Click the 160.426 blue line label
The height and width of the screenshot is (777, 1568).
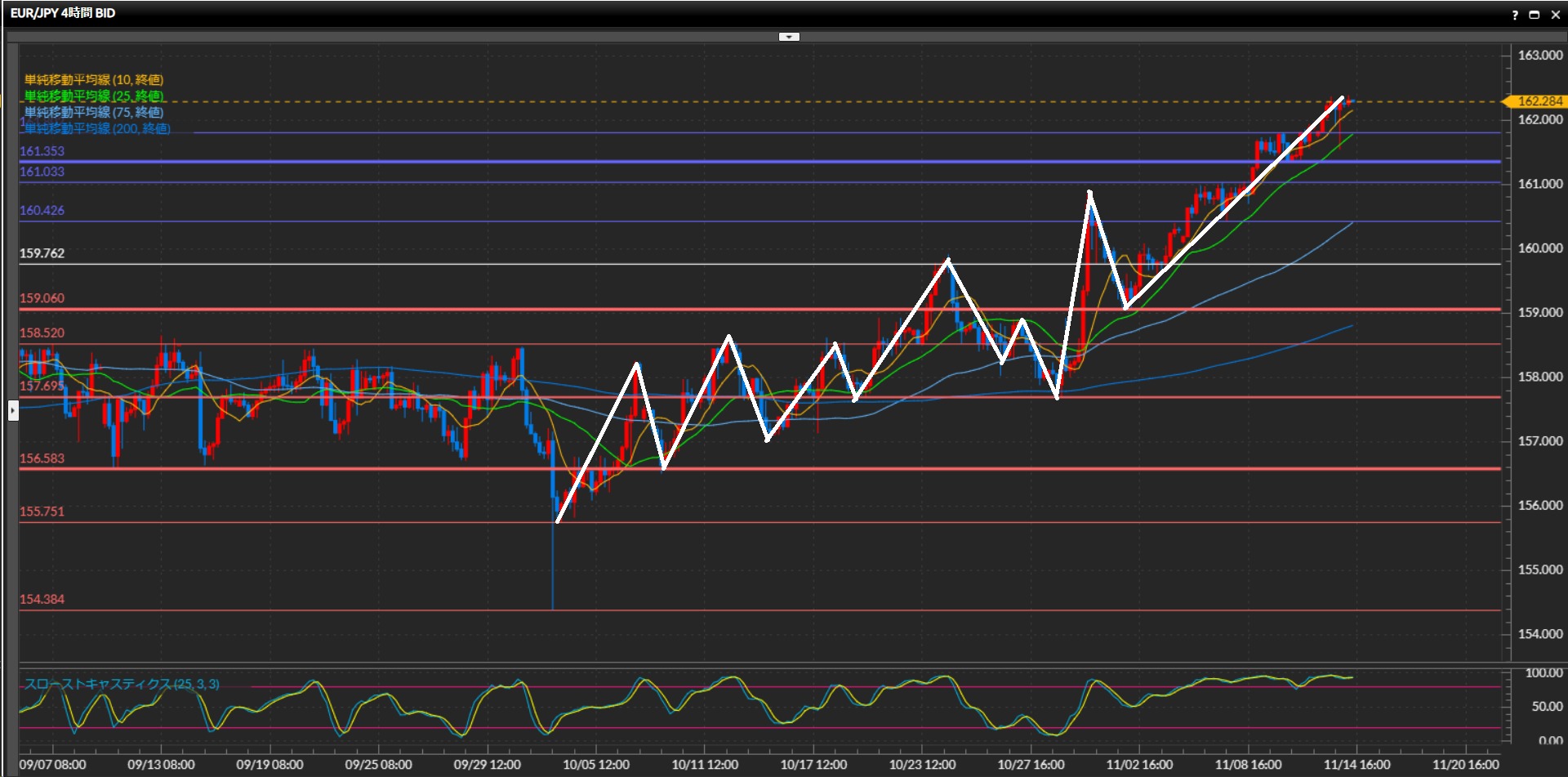point(42,210)
